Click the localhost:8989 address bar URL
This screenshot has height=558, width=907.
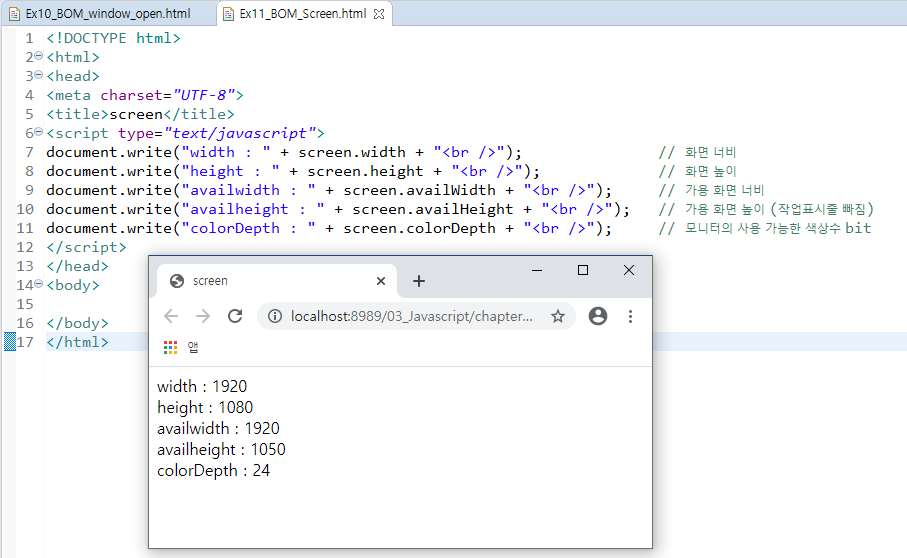[x=411, y=316]
